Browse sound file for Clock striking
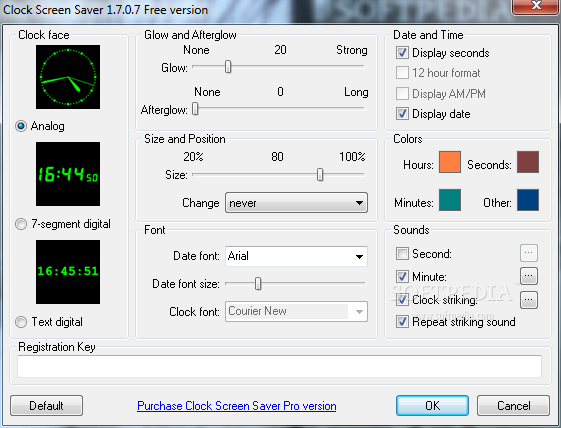 coord(529,300)
